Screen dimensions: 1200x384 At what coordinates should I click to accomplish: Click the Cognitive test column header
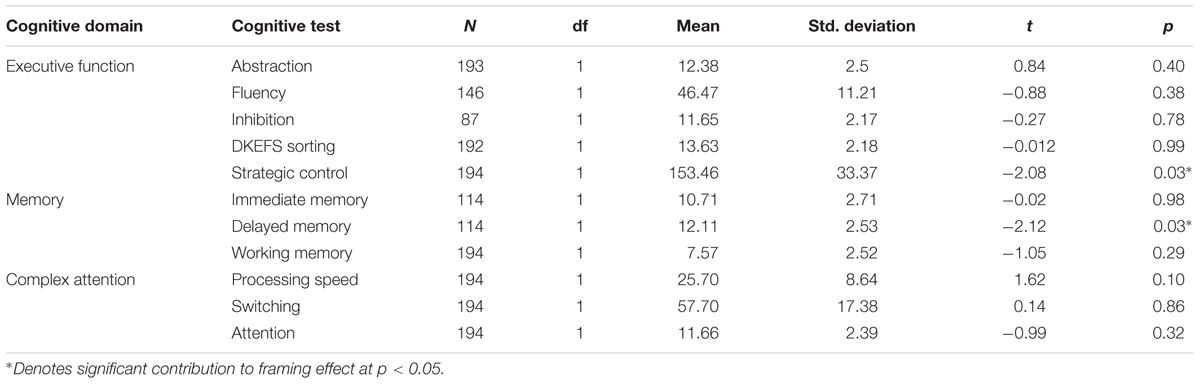286,26
